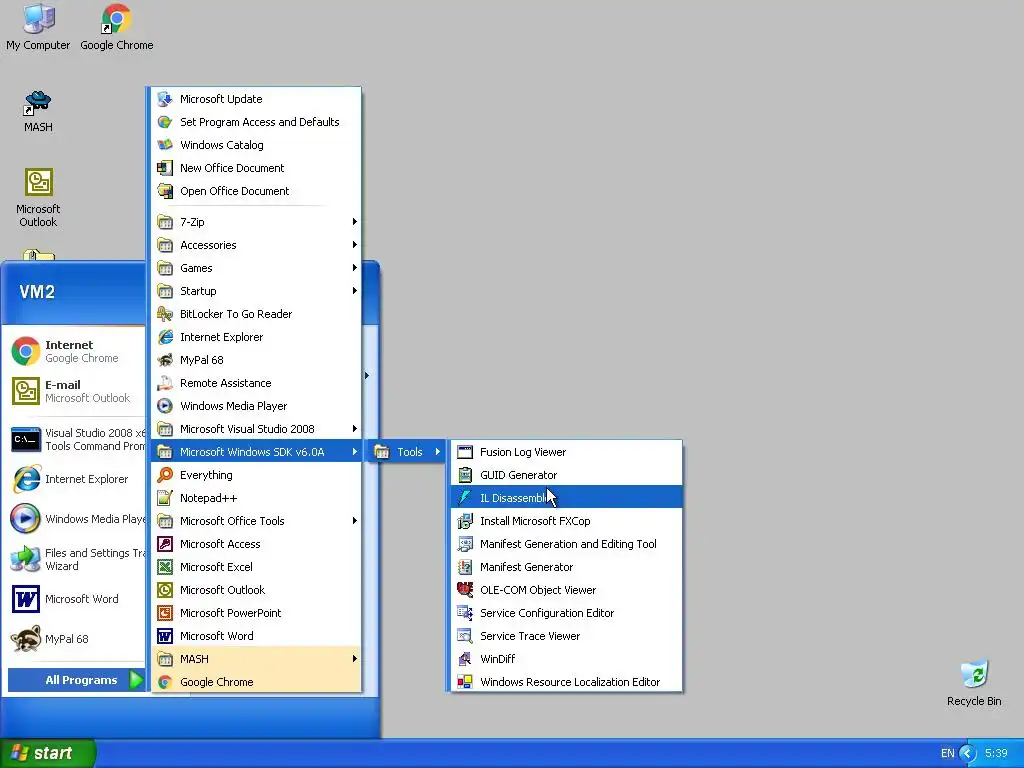Open Files and Settings Transfer Wizard
This screenshot has width=1024, height=768.
point(75,559)
